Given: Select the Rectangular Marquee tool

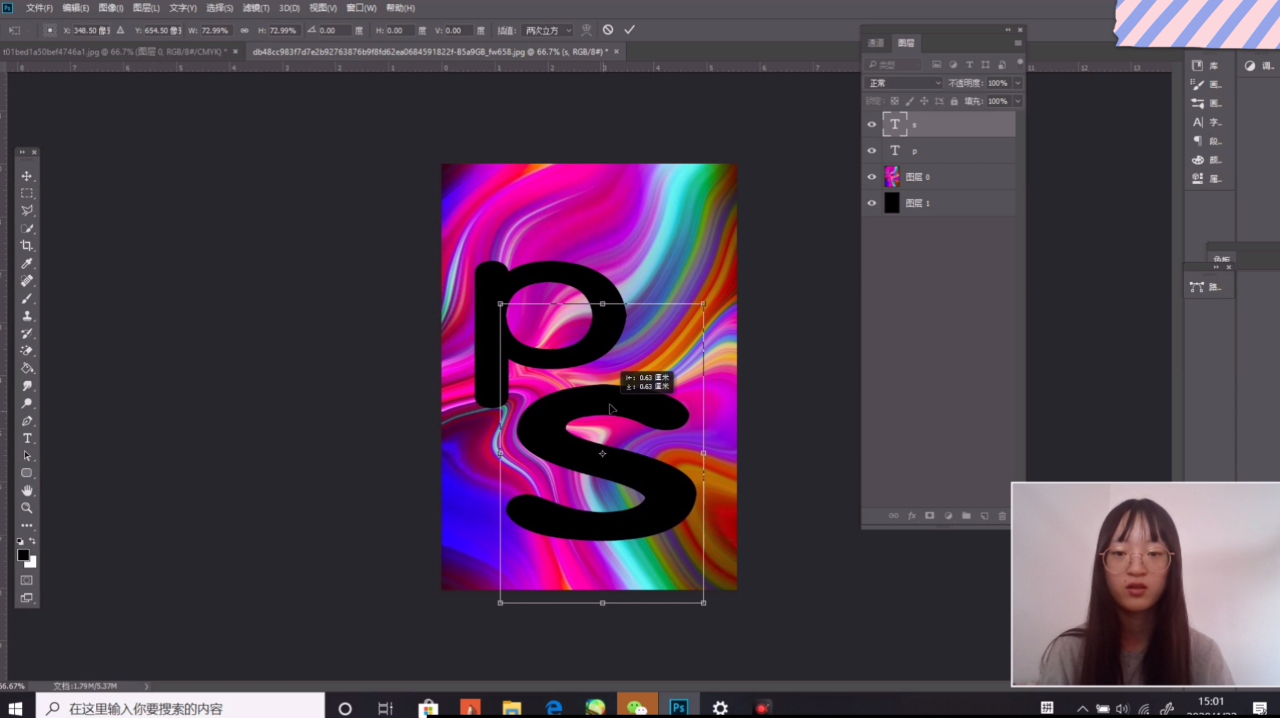Looking at the screenshot, I should 27,193.
